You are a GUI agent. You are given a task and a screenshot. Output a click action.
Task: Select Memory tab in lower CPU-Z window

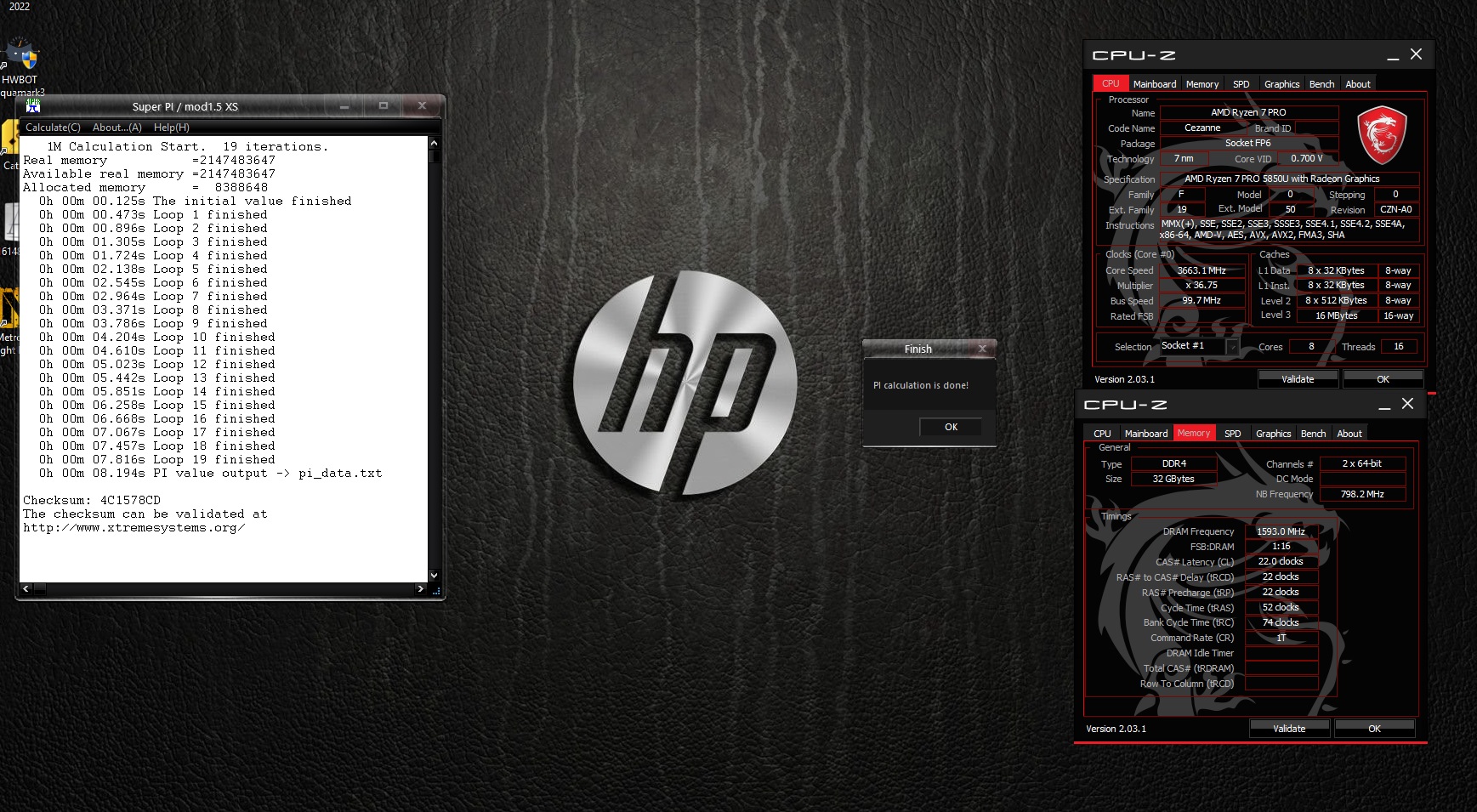click(1194, 433)
